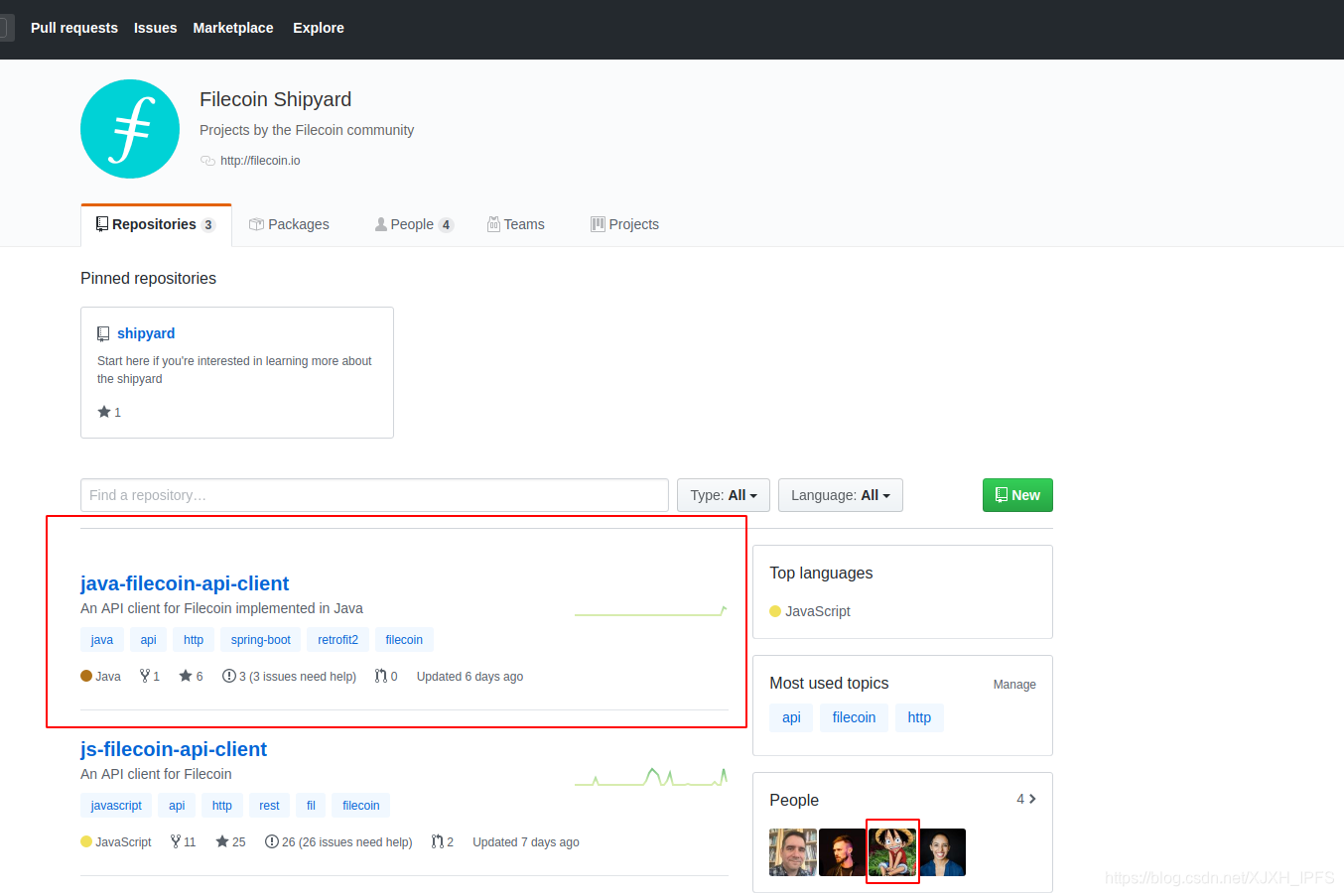Open the Type: All filter dropdown

(724, 495)
